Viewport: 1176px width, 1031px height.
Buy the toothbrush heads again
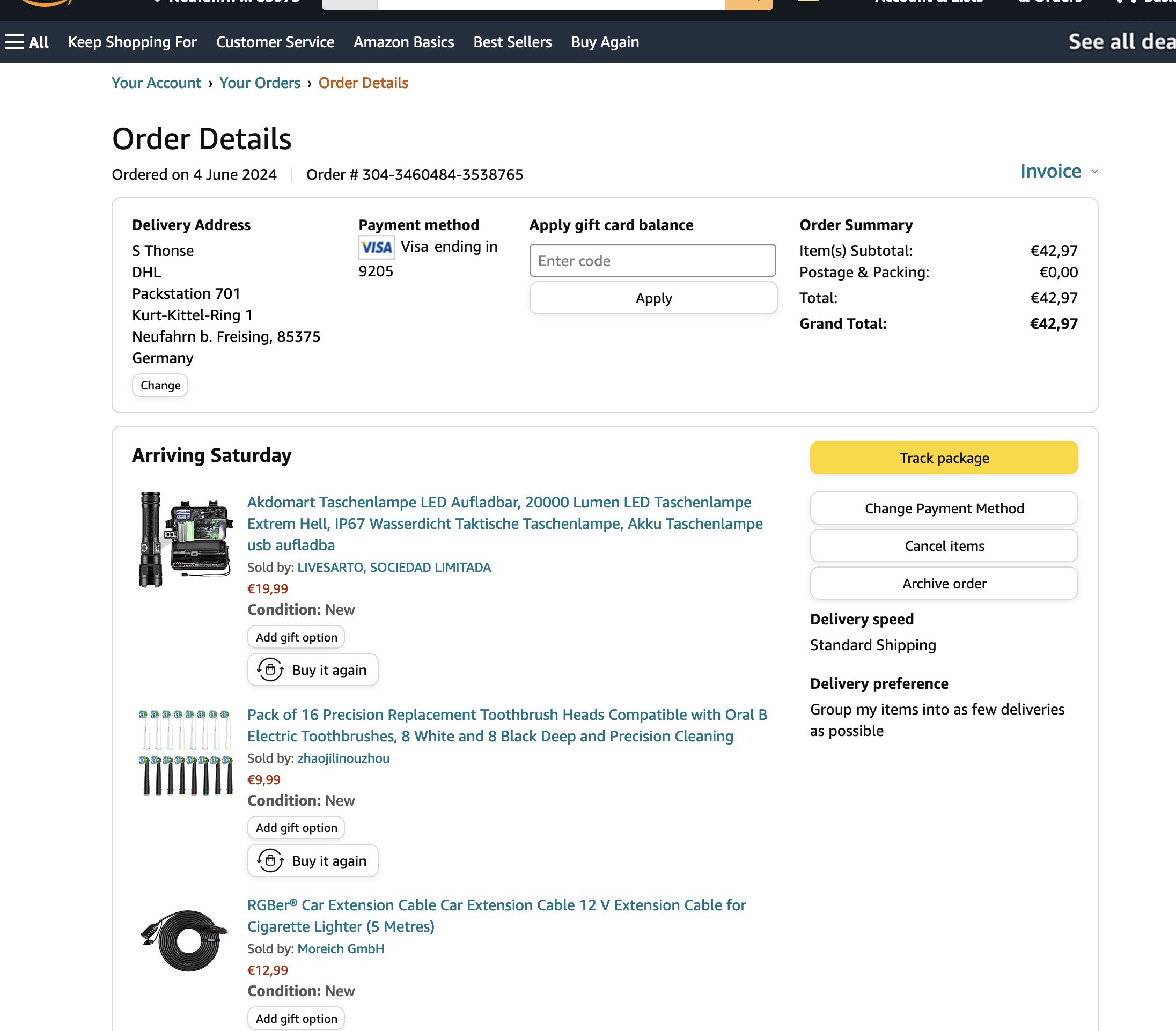pos(312,861)
